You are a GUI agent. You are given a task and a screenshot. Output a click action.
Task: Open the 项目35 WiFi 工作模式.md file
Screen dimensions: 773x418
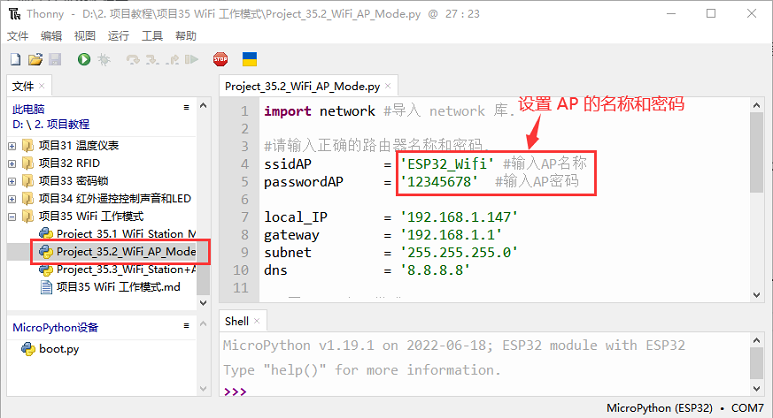pyautogui.click(x=117, y=287)
